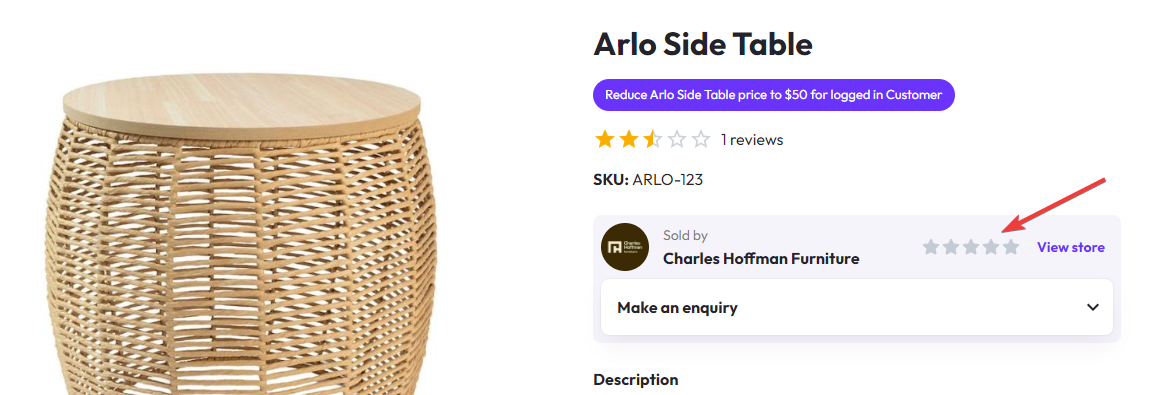Click the purple $50 price reduction badge

tap(773, 95)
